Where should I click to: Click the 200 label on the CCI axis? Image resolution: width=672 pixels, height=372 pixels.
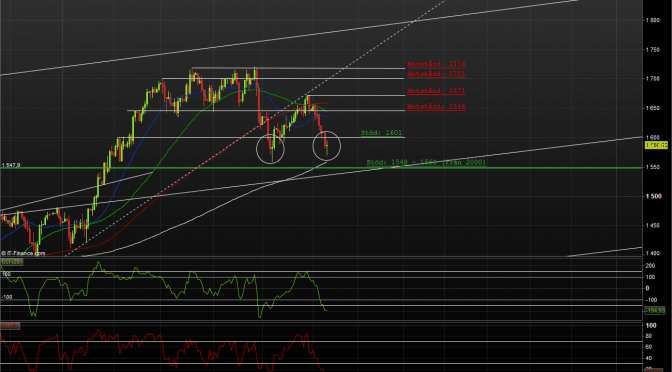650,266
